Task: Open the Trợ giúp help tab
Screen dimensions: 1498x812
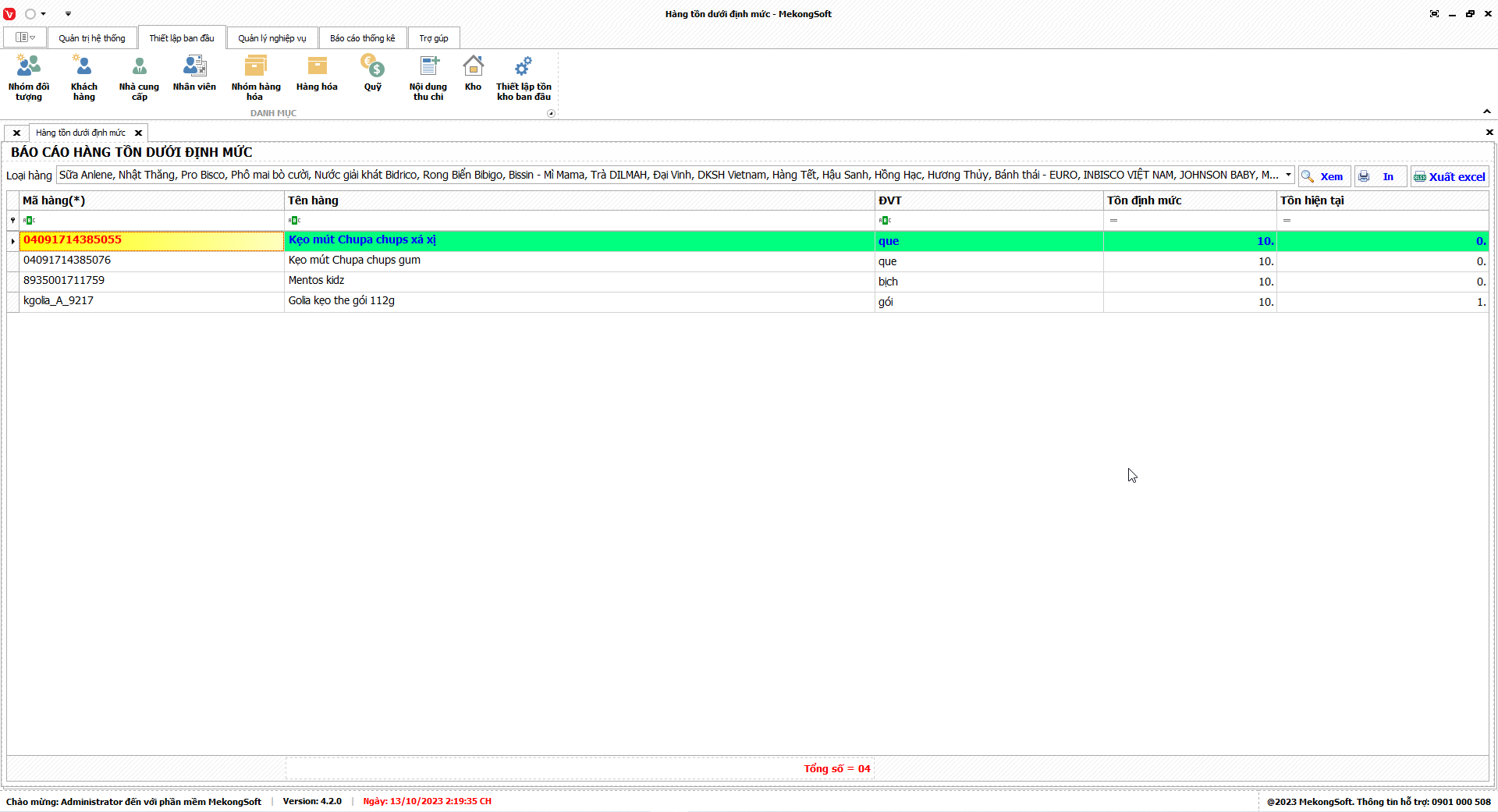Action: [434, 38]
